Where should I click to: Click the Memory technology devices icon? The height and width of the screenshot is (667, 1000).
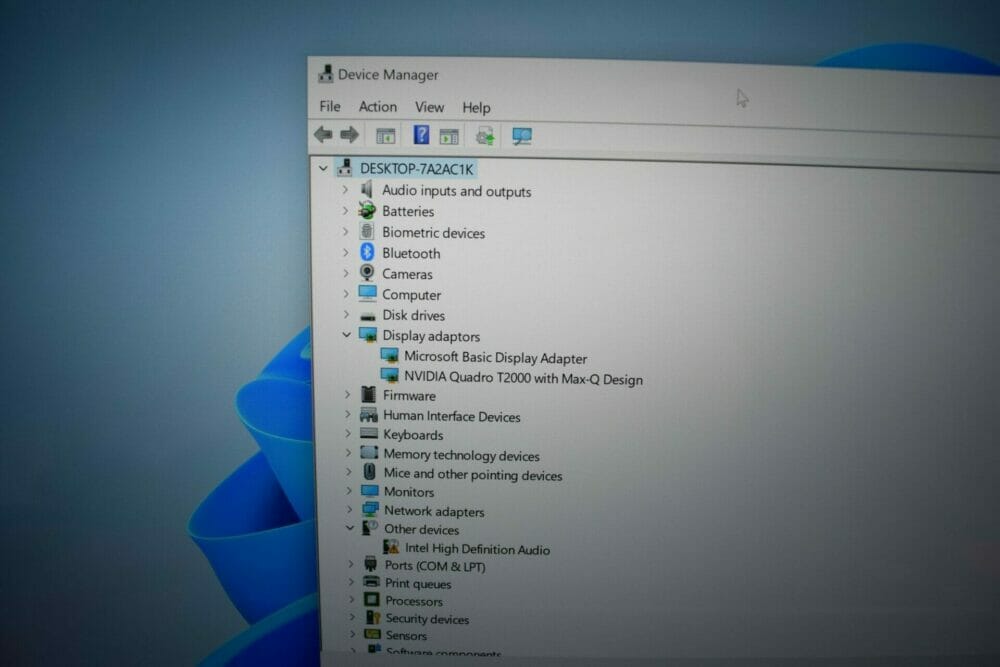(369, 453)
